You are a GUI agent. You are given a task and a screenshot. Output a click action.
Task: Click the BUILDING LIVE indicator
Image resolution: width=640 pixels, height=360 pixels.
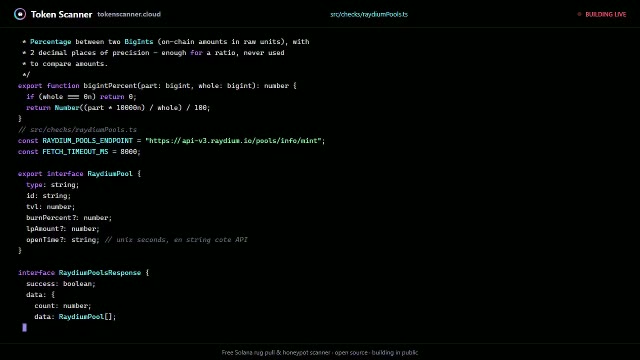(x=605, y=14)
